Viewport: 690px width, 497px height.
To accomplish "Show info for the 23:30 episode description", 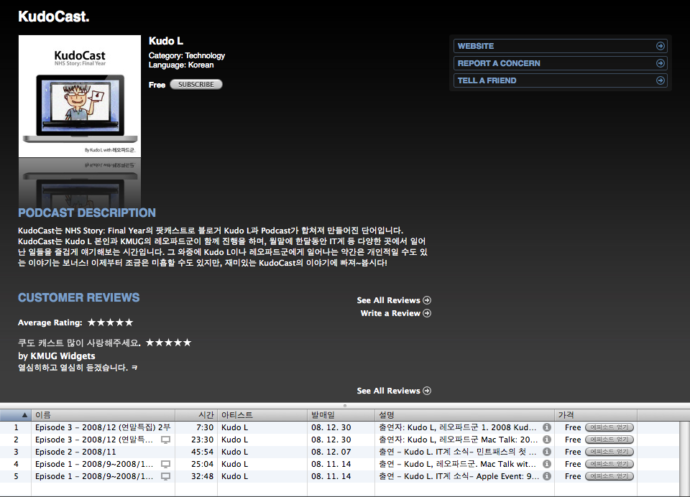I will 547,440.
